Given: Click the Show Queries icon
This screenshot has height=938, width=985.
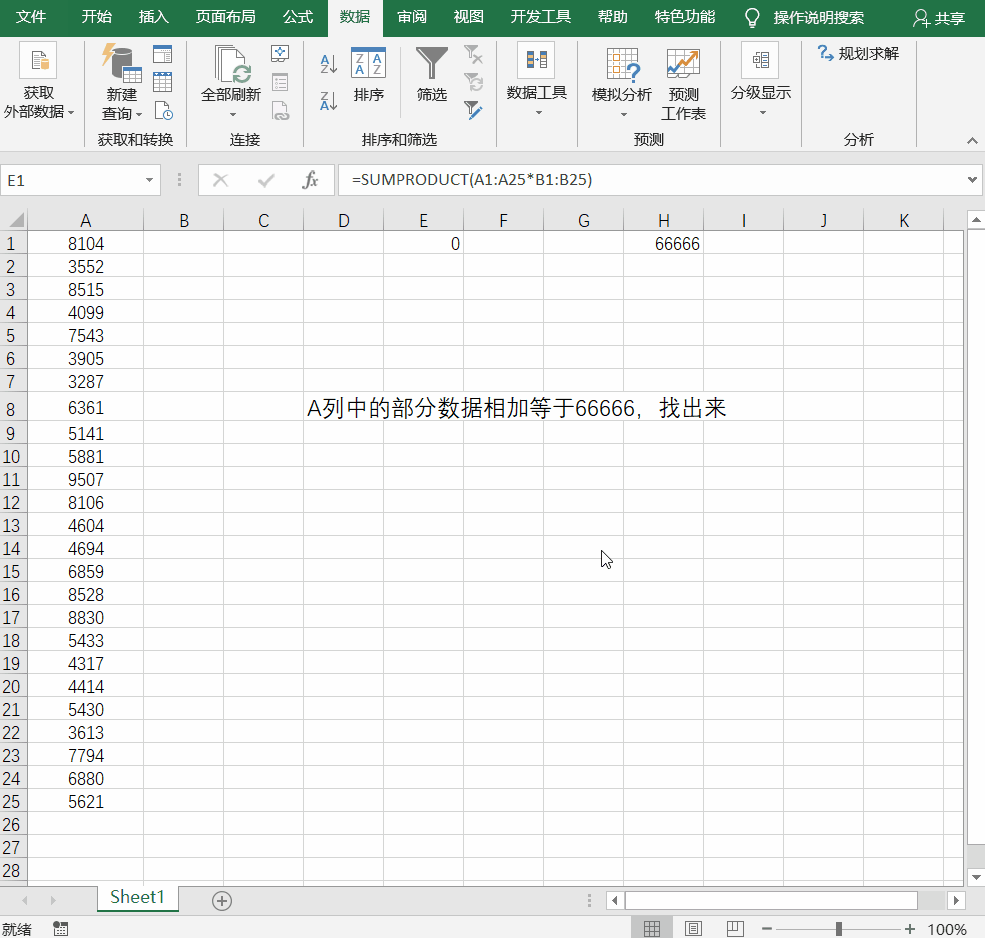Looking at the screenshot, I should click(x=163, y=55).
